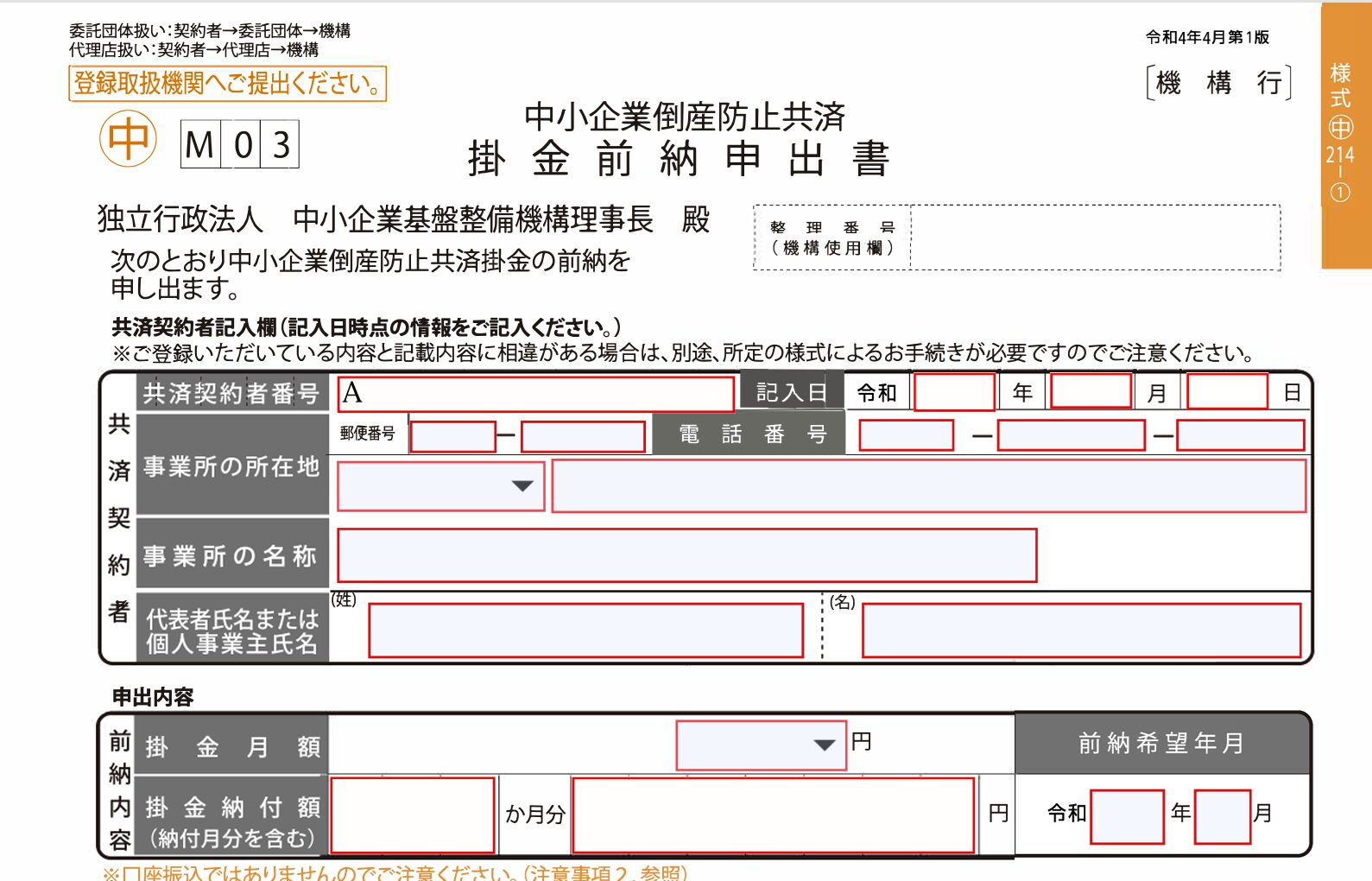
Task: Click the second 郵便番号 box
Action: point(583,436)
